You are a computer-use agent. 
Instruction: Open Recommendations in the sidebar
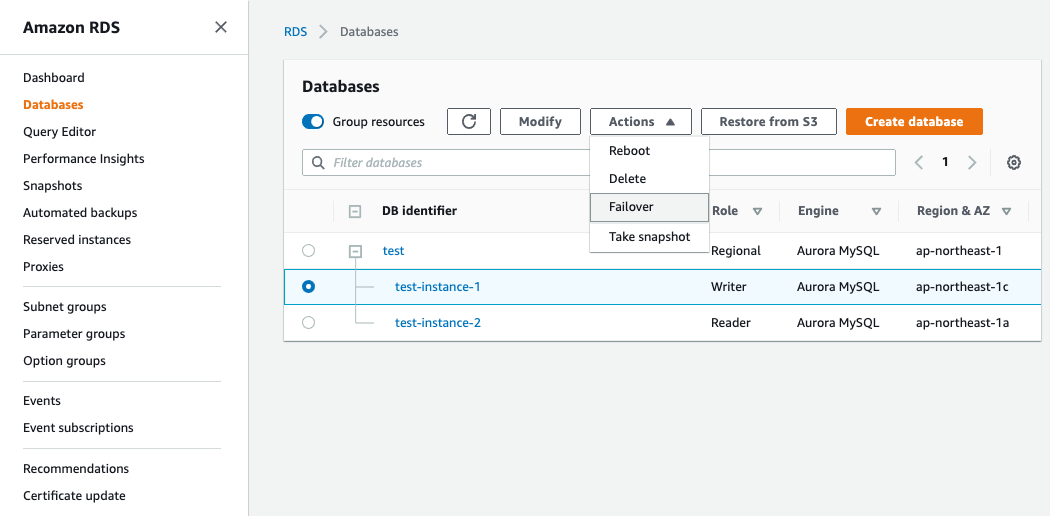click(x=76, y=468)
